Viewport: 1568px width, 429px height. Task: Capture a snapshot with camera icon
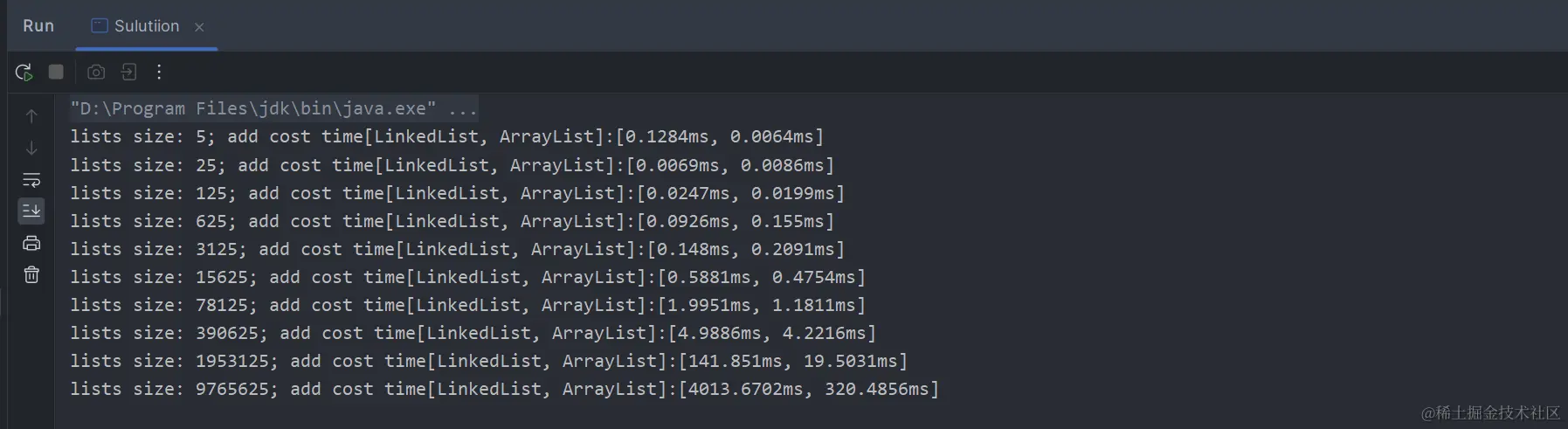(x=96, y=73)
